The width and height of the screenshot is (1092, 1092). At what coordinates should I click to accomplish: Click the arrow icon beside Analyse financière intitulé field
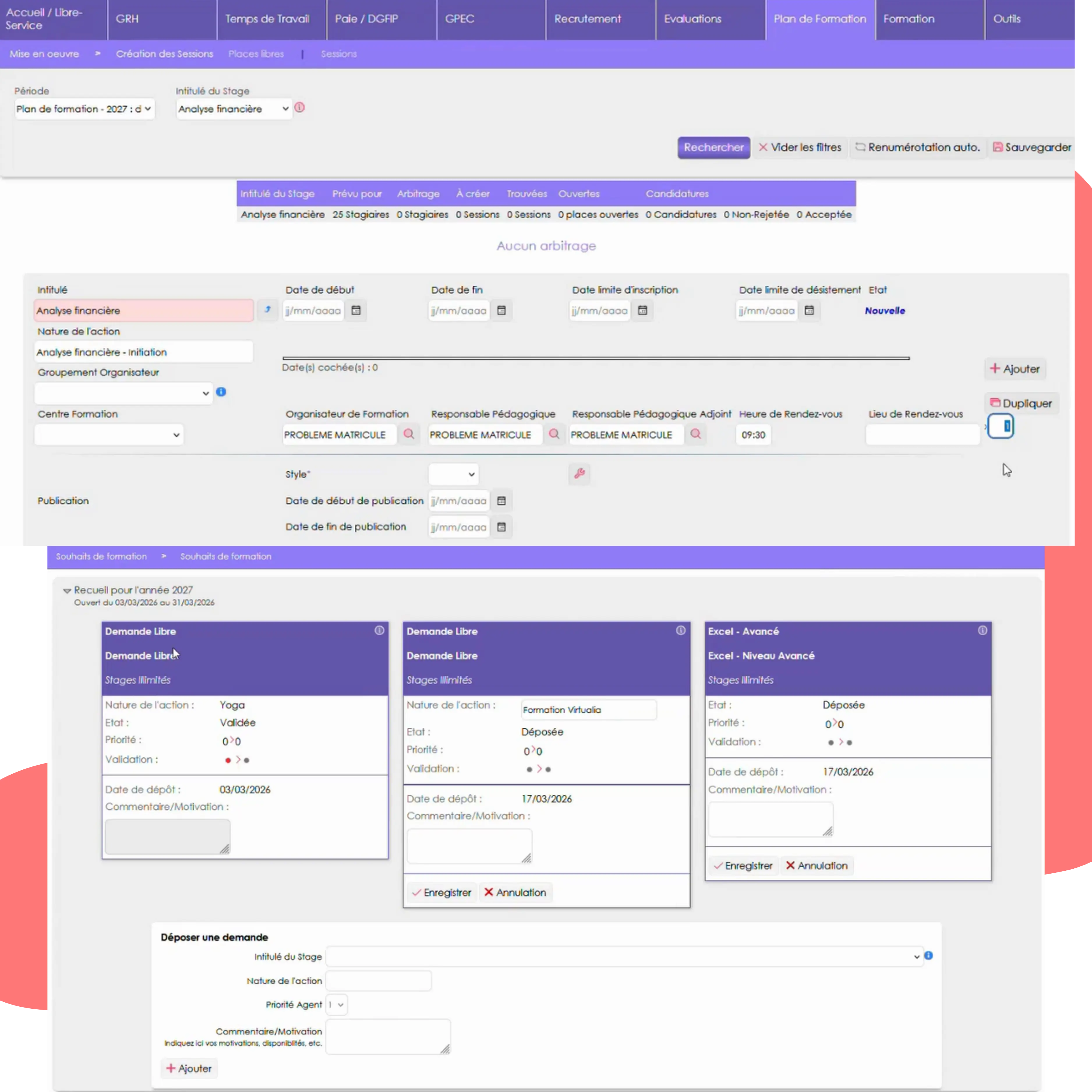tap(267, 310)
